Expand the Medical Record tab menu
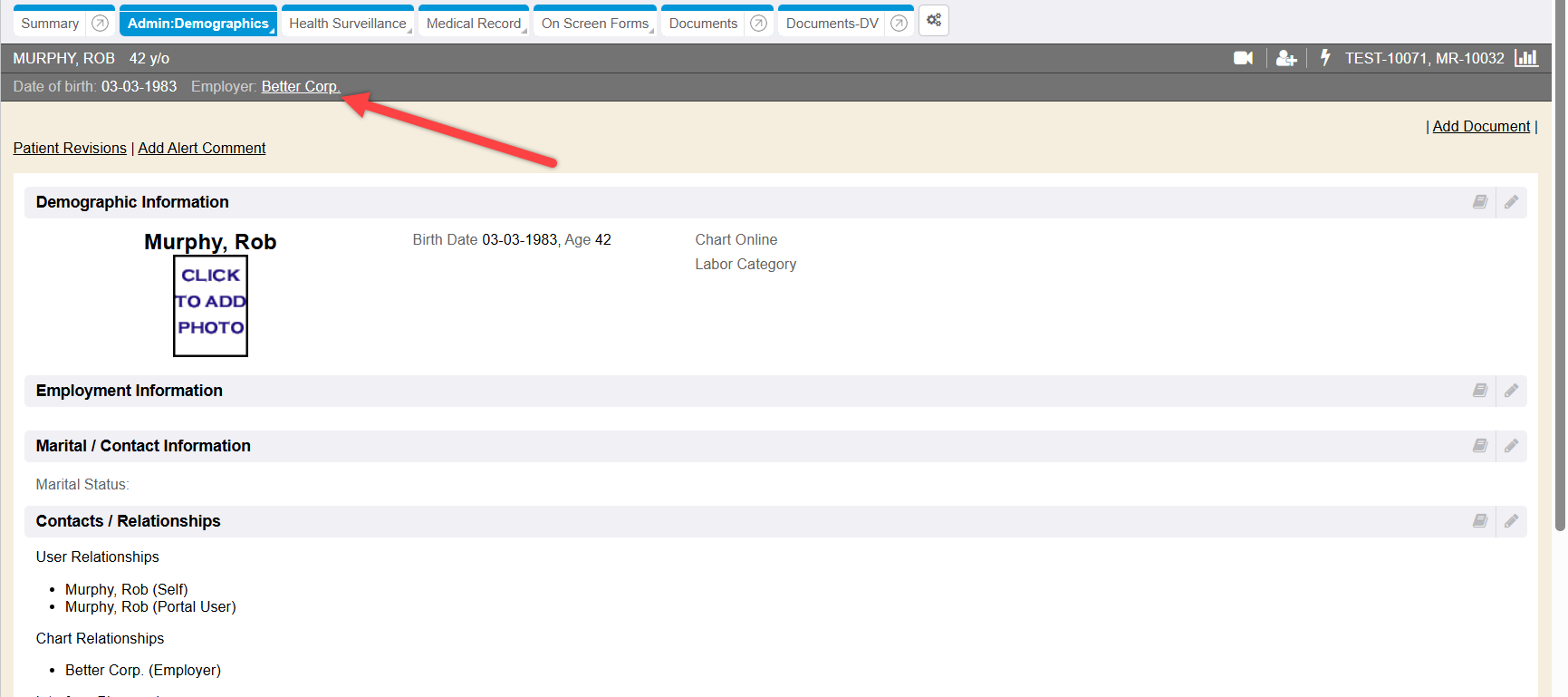The height and width of the screenshot is (697, 1568). (x=474, y=24)
